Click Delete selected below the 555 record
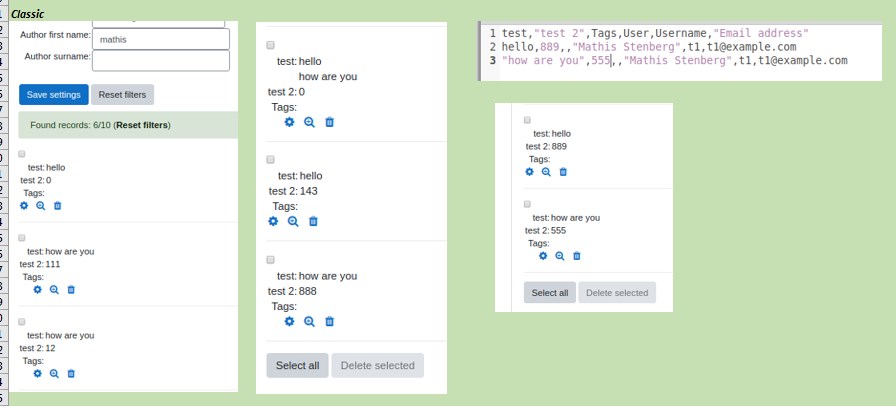The height and width of the screenshot is (406, 896). tap(617, 293)
